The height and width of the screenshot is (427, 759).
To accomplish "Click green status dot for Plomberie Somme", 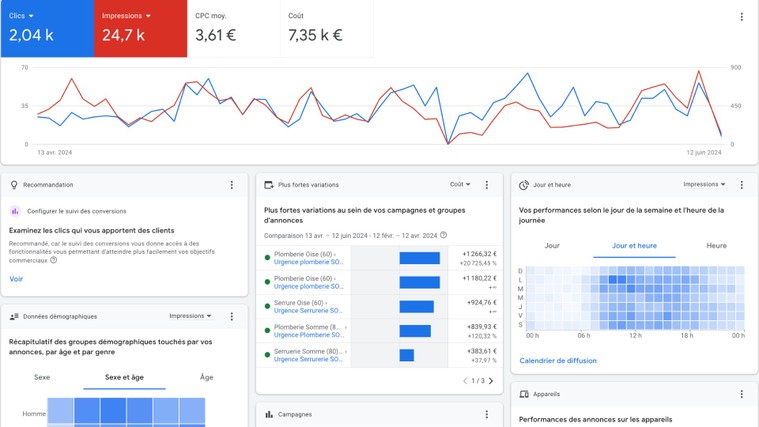I will point(267,331).
